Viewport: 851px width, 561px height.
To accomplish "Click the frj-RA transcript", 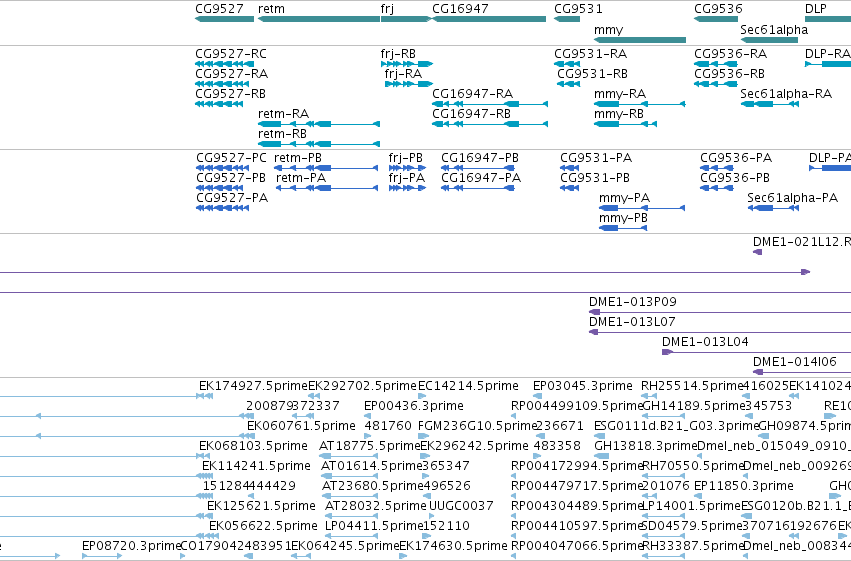I will pos(409,84).
